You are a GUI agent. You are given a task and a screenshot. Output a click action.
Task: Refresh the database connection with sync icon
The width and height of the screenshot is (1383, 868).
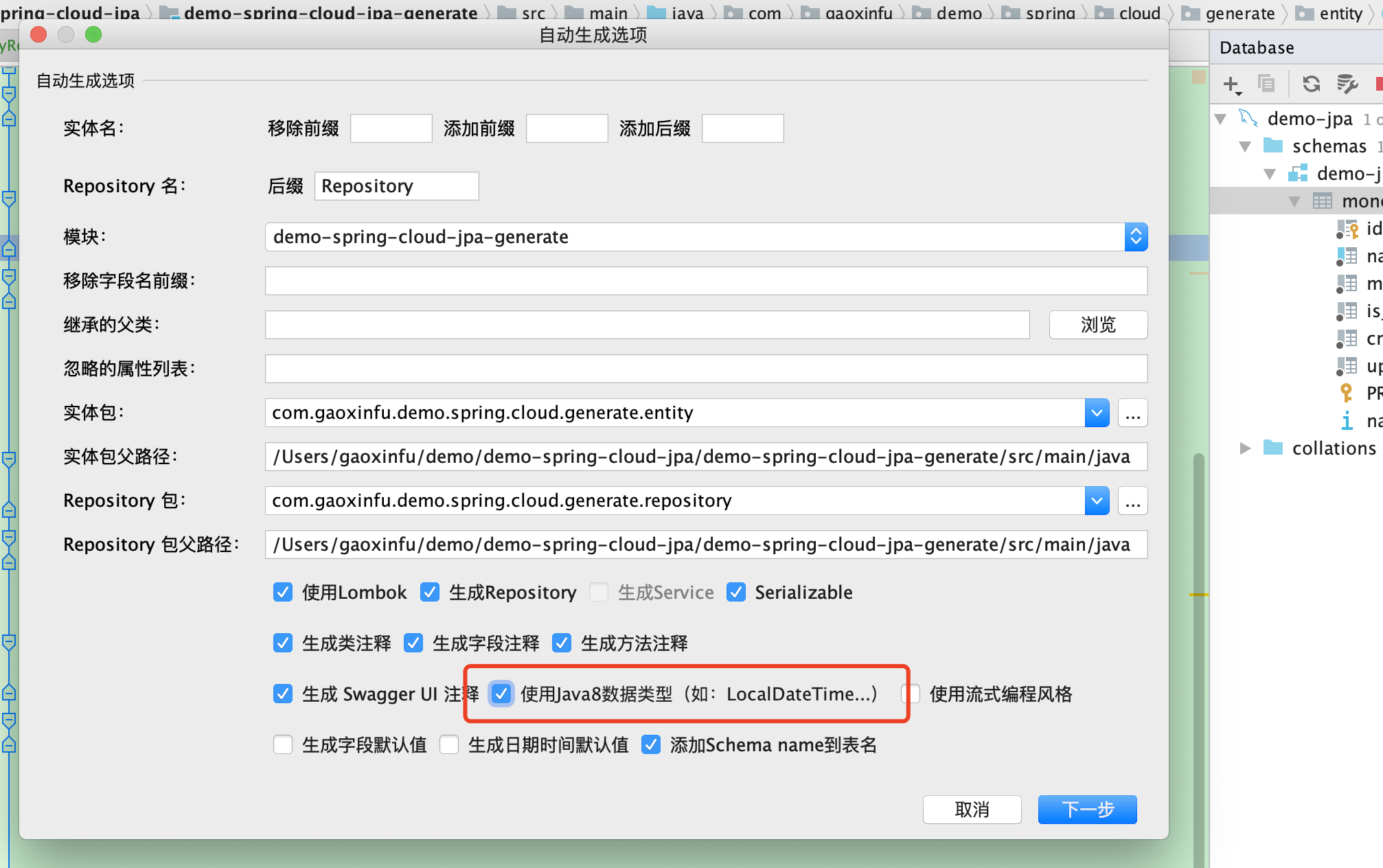(x=1311, y=84)
